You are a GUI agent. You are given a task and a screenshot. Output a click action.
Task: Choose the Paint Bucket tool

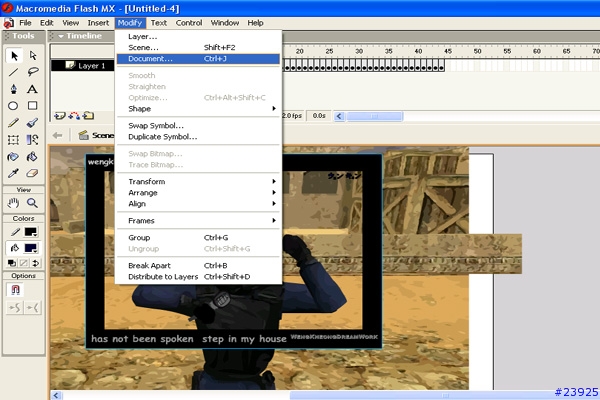pyautogui.click(x=33, y=157)
